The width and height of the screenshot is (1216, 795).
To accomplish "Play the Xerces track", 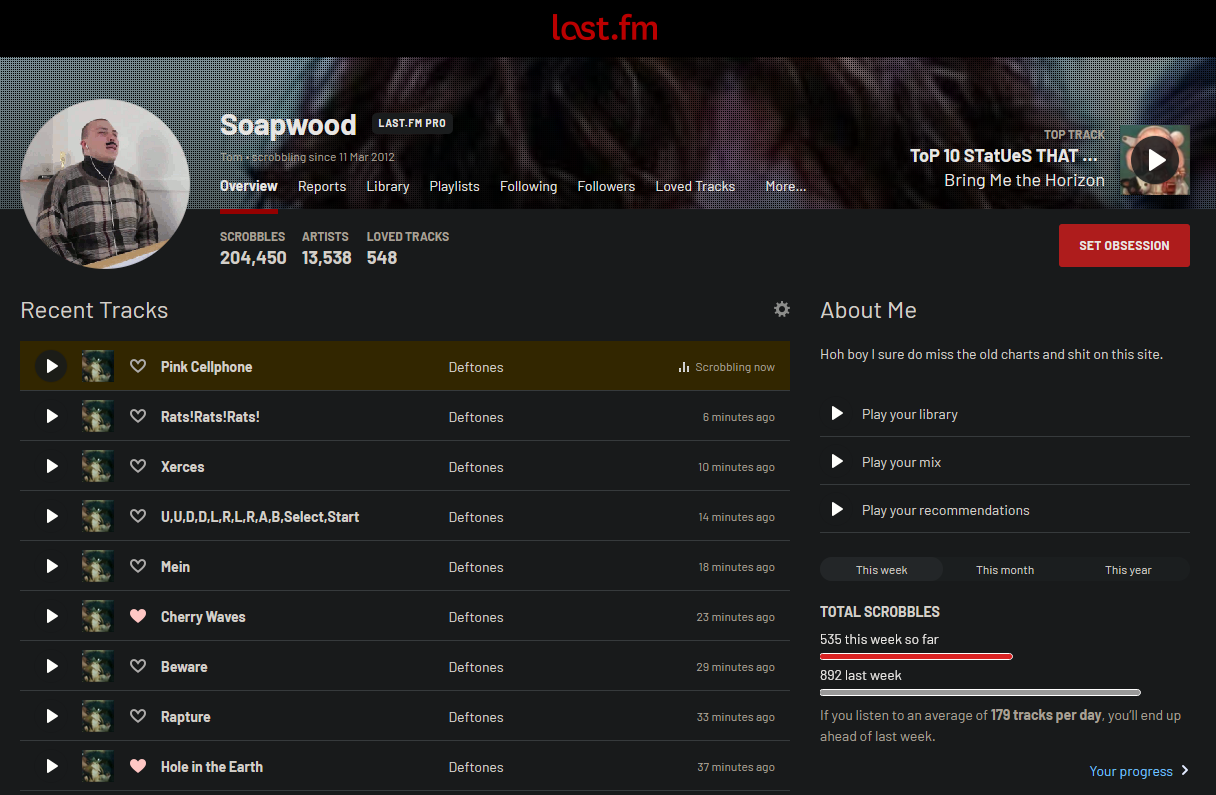I will 52,467.
